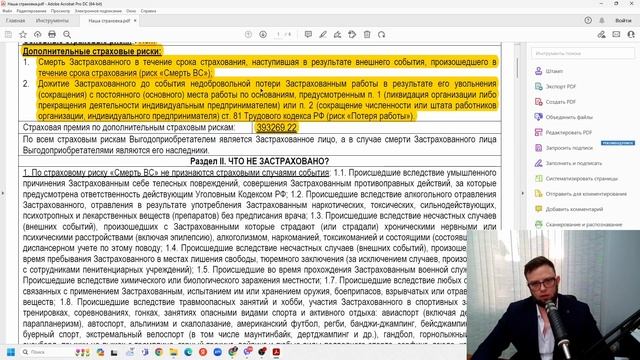Click the save file icon

(x=8, y=35)
